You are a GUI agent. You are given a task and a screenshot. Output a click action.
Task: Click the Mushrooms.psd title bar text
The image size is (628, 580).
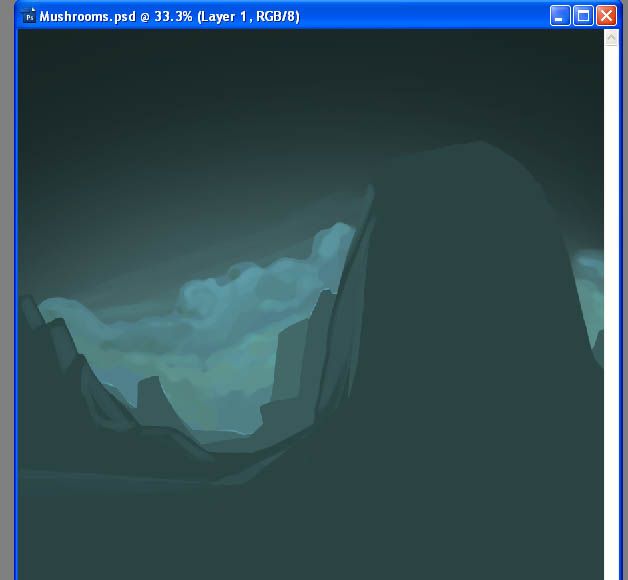169,16
